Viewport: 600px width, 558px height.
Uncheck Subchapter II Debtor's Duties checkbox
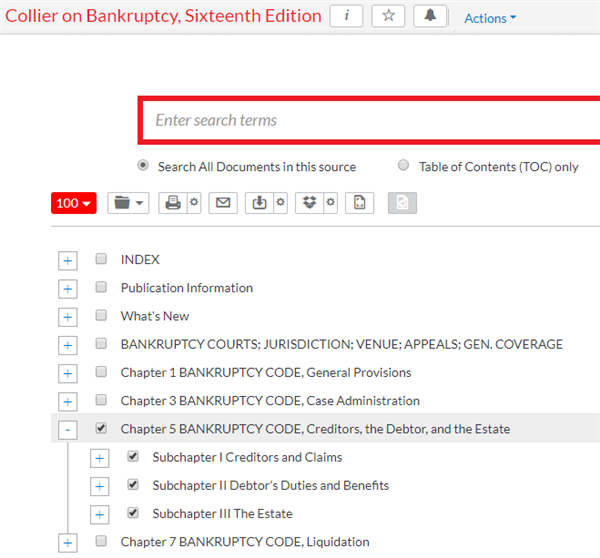(x=133, y=485)
